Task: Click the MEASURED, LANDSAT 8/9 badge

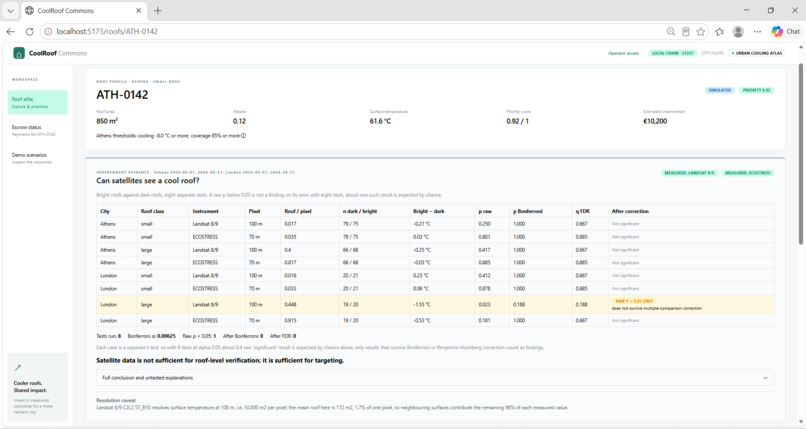Action: [x=689, y=173]
